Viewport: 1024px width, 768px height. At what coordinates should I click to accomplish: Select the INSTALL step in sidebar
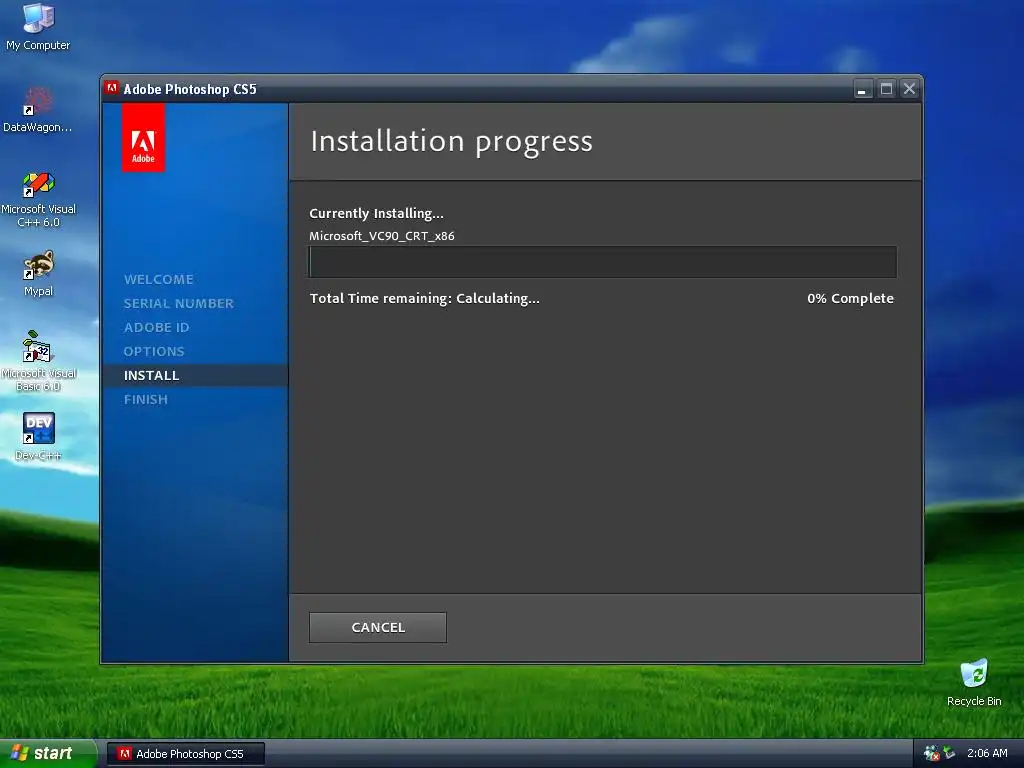[x=152, y=376]
